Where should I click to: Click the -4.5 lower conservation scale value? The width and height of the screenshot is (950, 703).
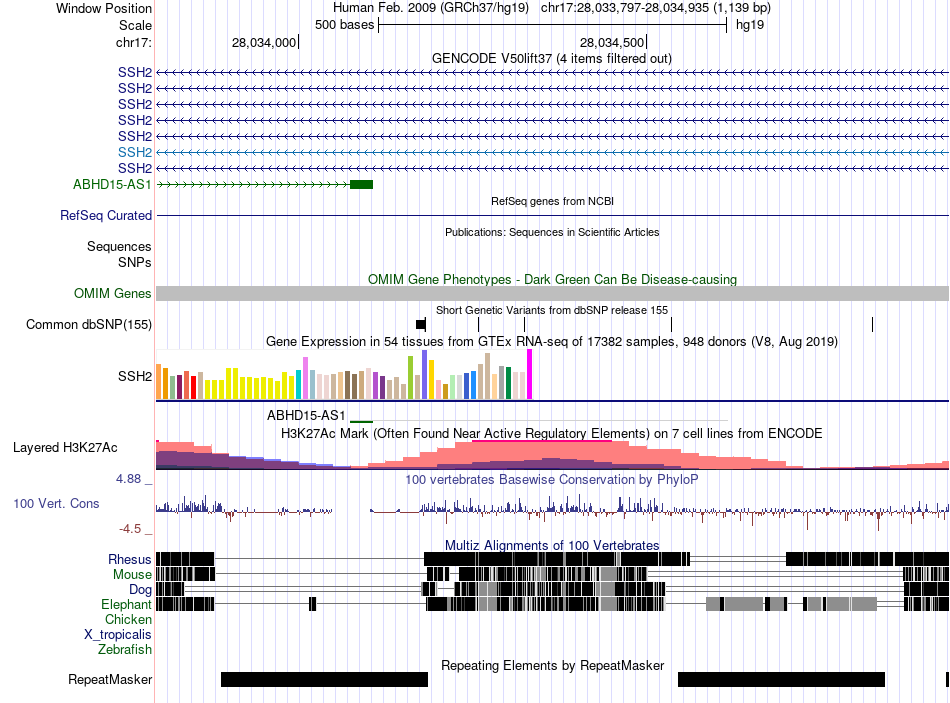point(130,529)
